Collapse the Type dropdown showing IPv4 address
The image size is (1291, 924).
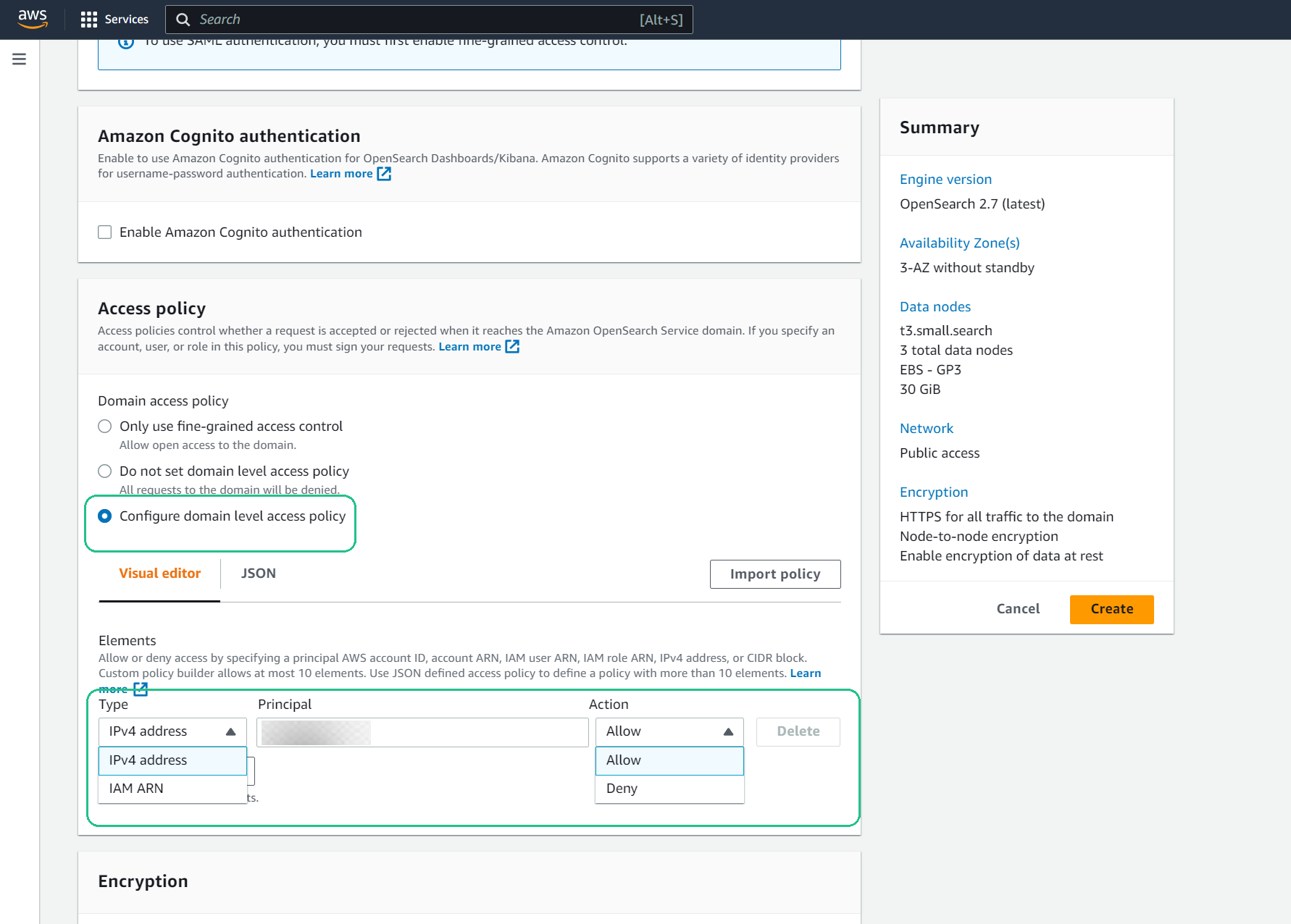(172, 732)
